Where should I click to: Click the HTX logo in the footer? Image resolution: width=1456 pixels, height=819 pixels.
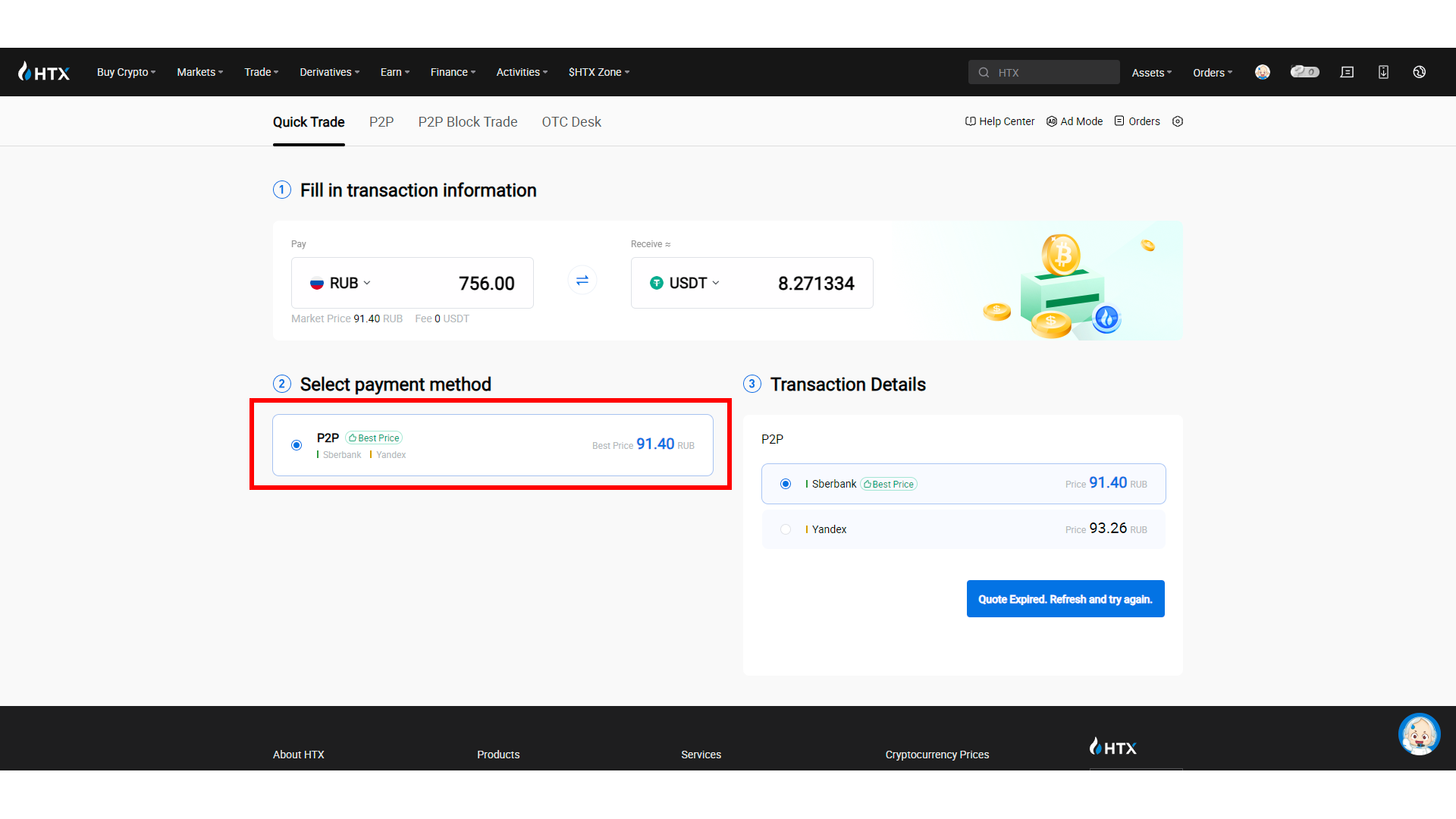coord(1112,747)
